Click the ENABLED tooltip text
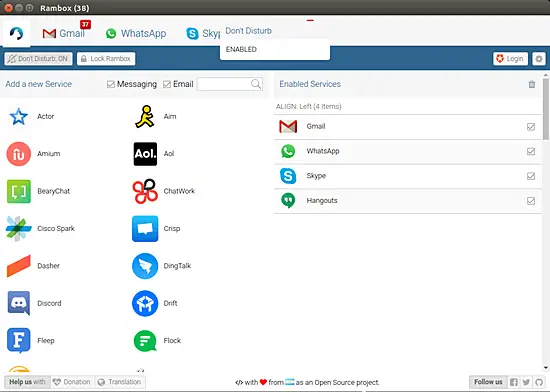550x392 pixels. [241, 49]
